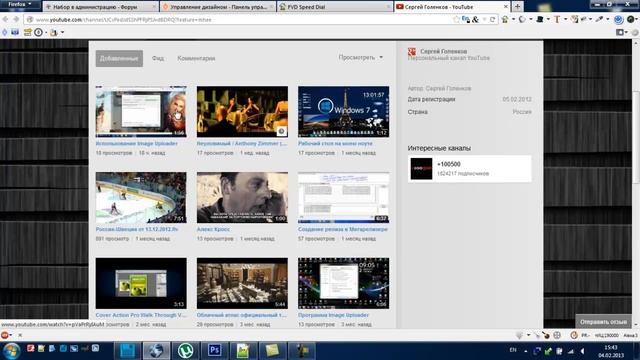Click the blue globe icon in the navigation toolbar

tap(618, 20)
